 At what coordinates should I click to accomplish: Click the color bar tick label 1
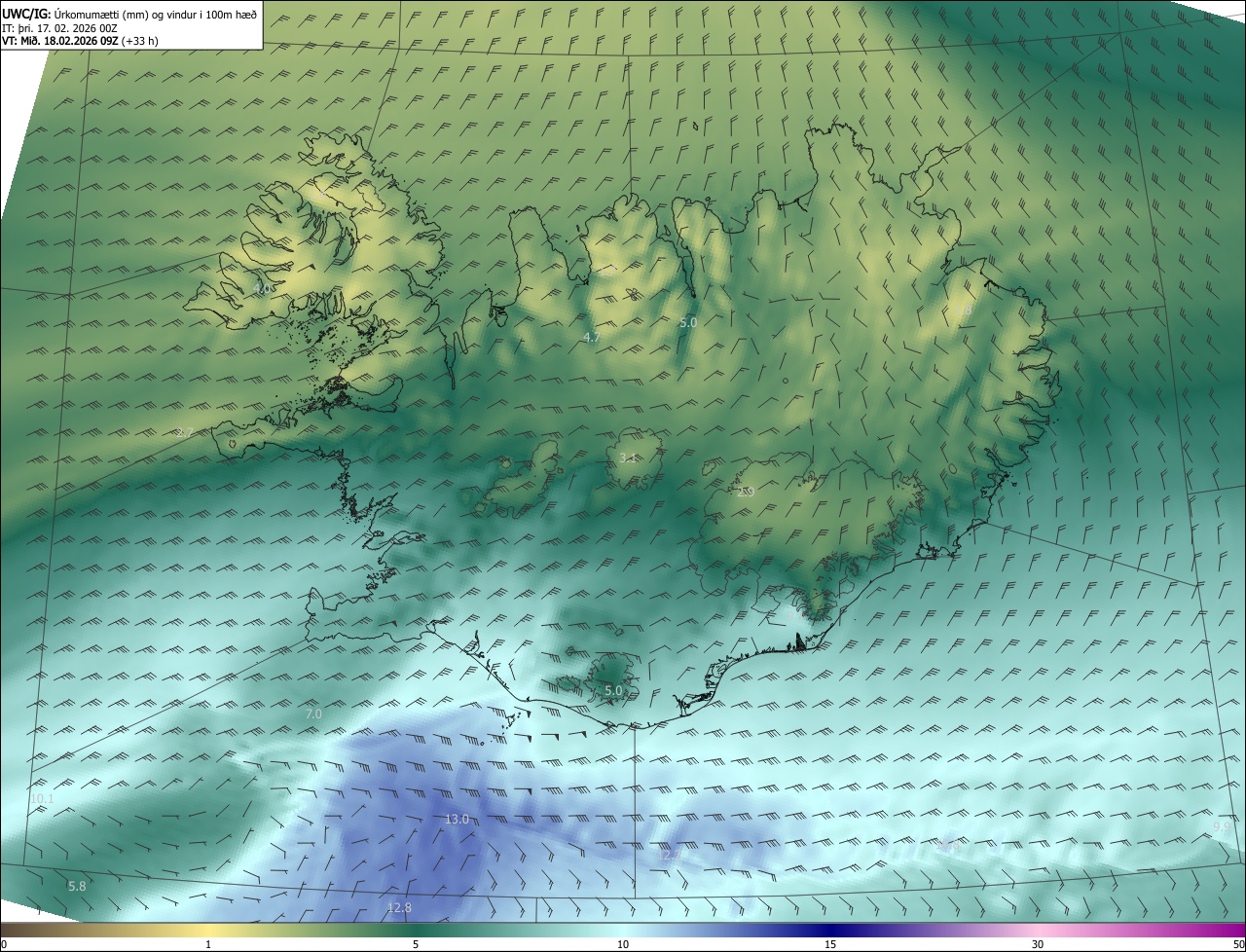coord(208,944)
